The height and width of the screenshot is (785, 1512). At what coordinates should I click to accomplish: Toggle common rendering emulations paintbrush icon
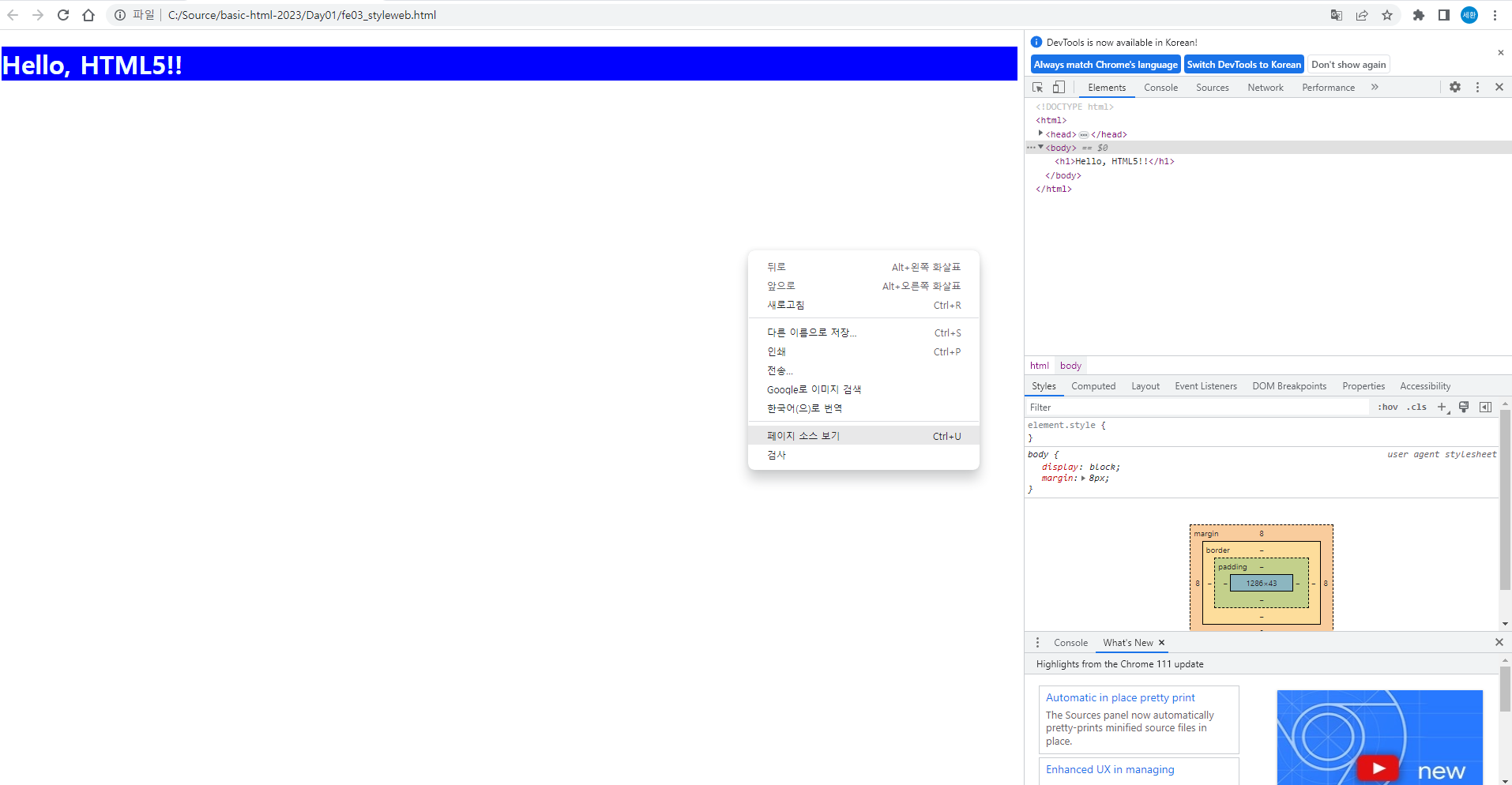point(1464,408)
